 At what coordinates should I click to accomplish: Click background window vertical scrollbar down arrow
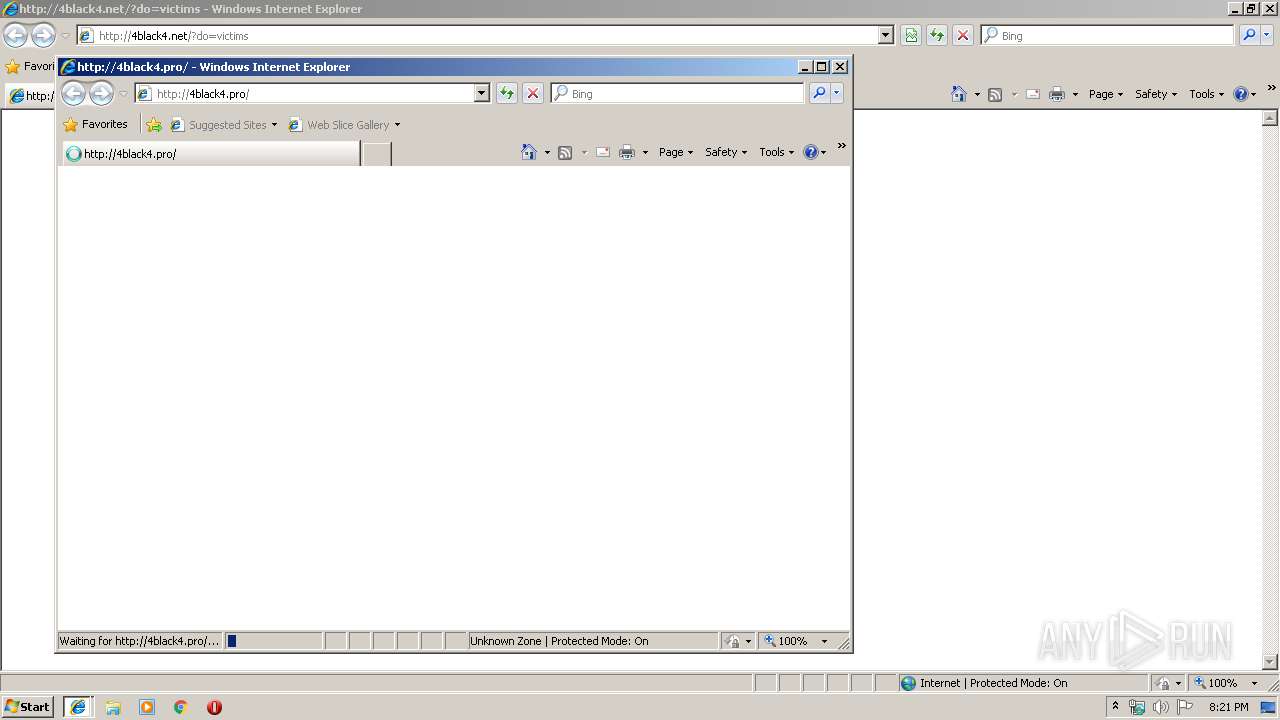(x=1271, y=661)
